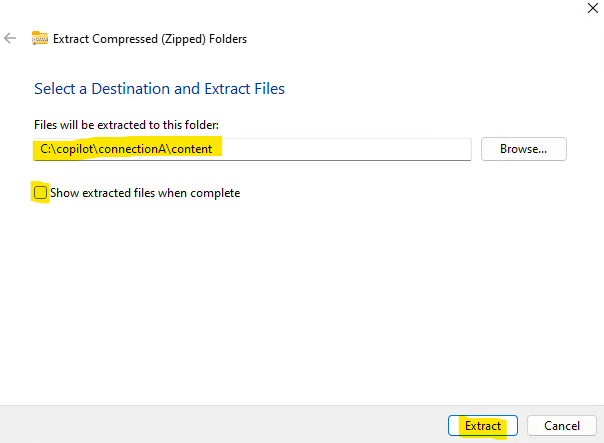Click the 'Show extracted files when complete' label
The image size is (604, 443).
(x=145, y=193)
